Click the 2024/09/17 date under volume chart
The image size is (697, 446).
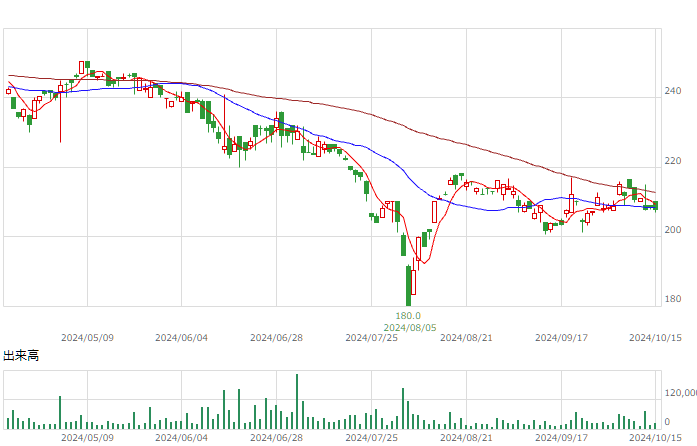point(561,438)
